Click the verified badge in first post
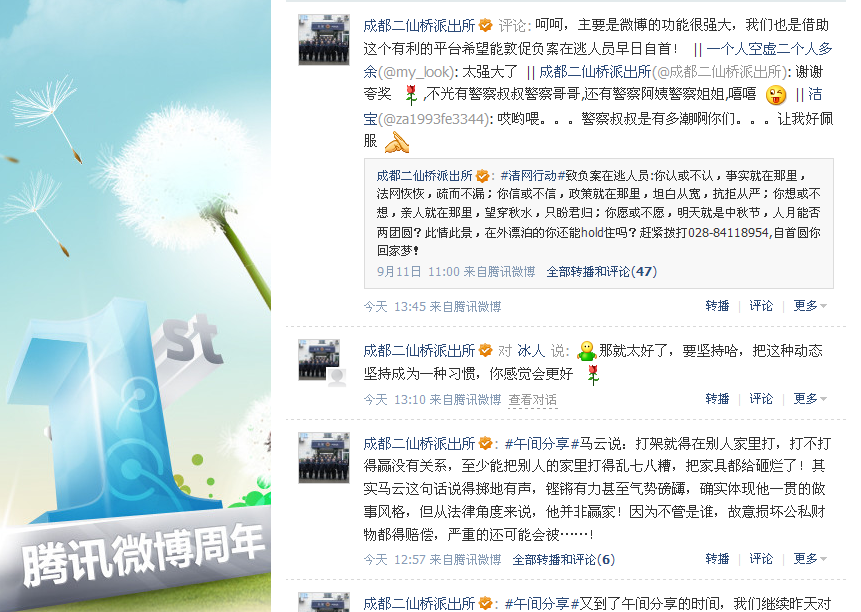The width and height of the screenshot is (861, 612). coord(485,25)
